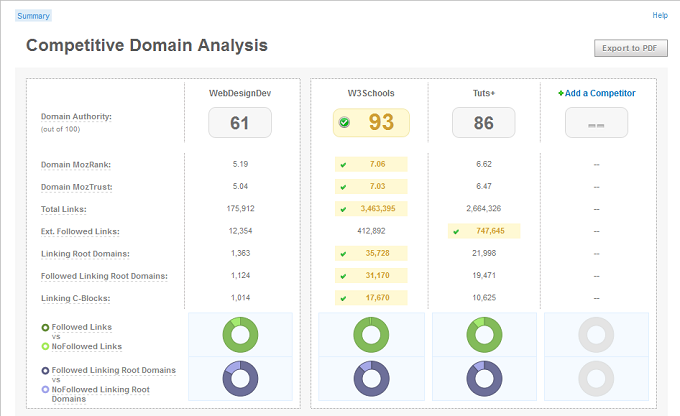The image size is (680, 416).
Task: Click the dark green Followed Links legend circle
Action: coord(45,328)
